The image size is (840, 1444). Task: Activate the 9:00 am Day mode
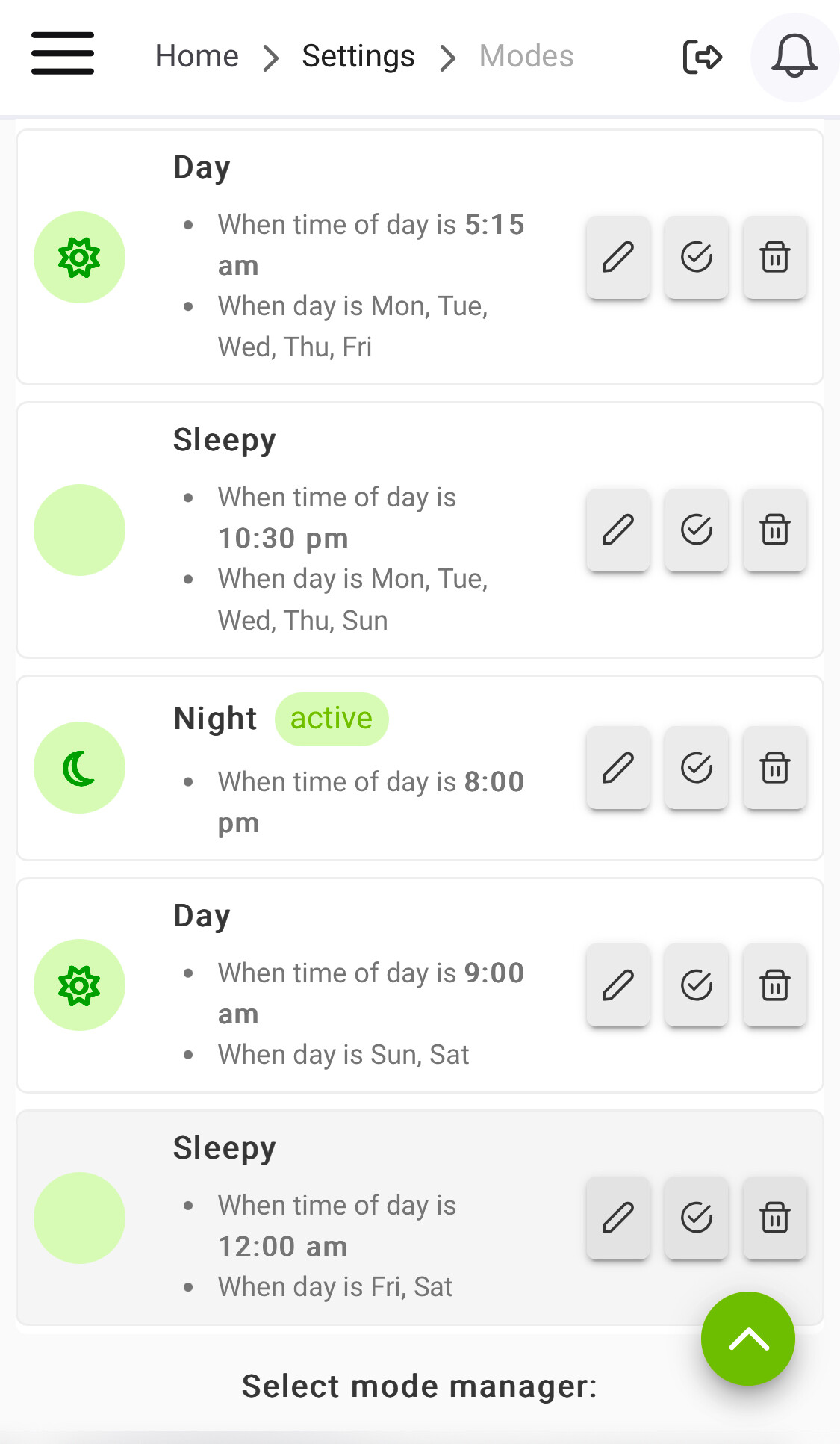(697, 985)
